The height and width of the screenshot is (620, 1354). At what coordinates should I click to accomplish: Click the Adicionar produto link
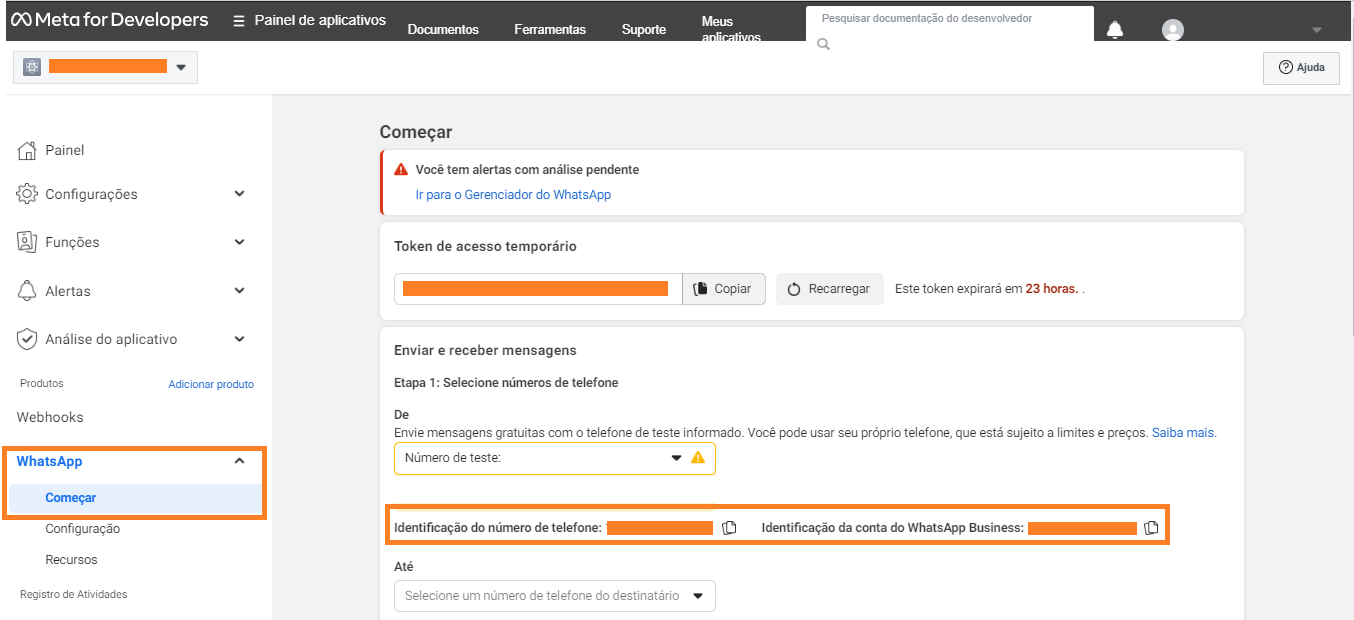tap(211, 384)
